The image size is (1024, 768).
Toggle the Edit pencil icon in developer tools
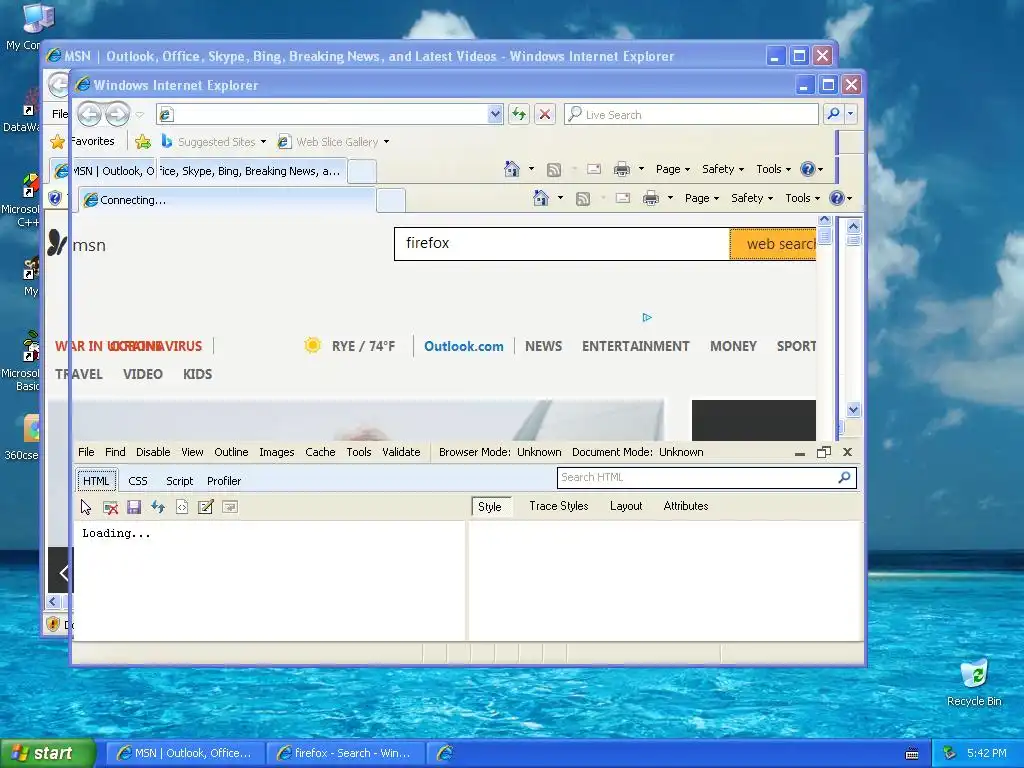[206, 507]
